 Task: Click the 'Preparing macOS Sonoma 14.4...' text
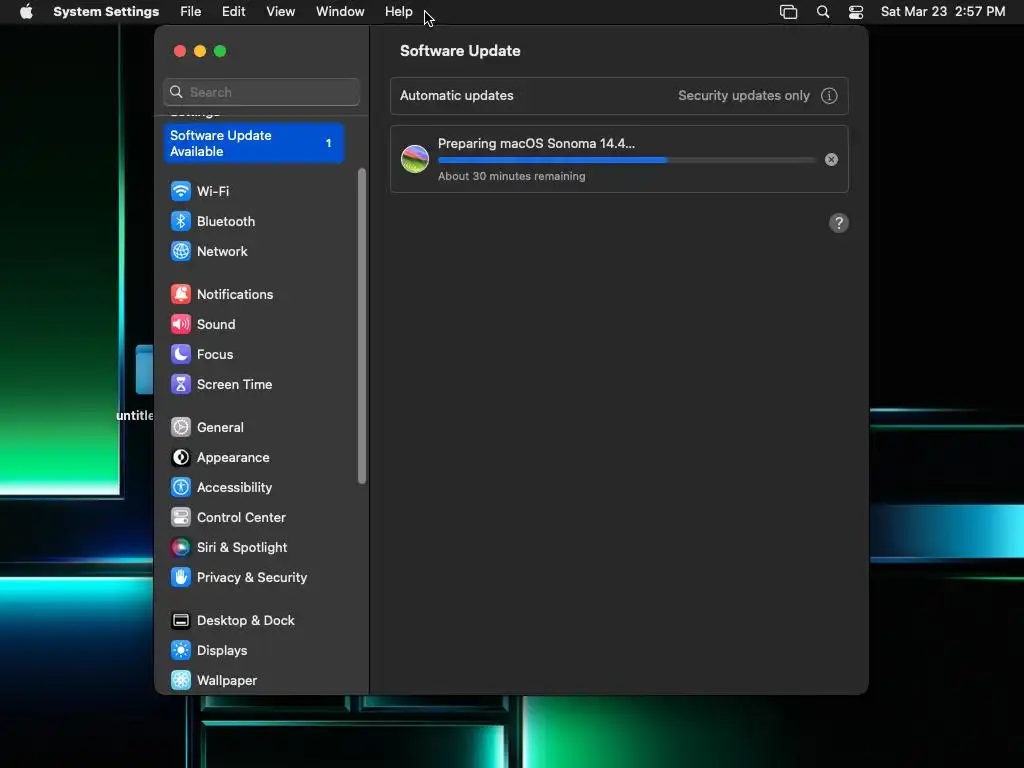(536, 144)
